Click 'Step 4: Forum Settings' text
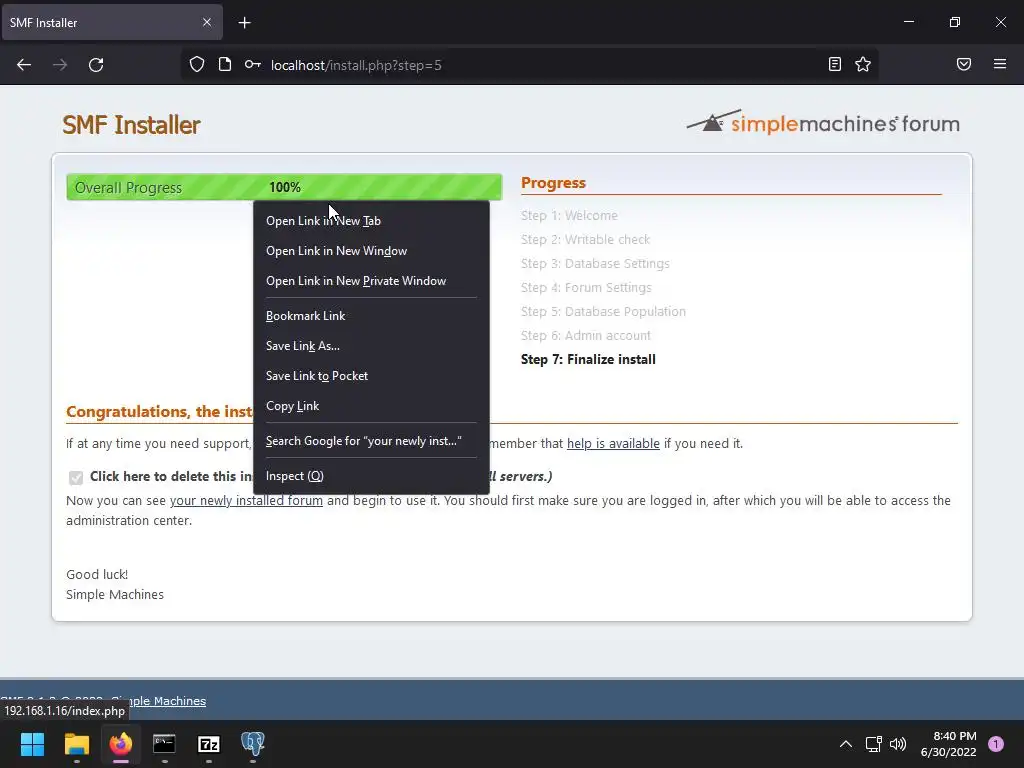This screenshot has width=1024, height=768. pyautogui.click(x=586, y=288)
